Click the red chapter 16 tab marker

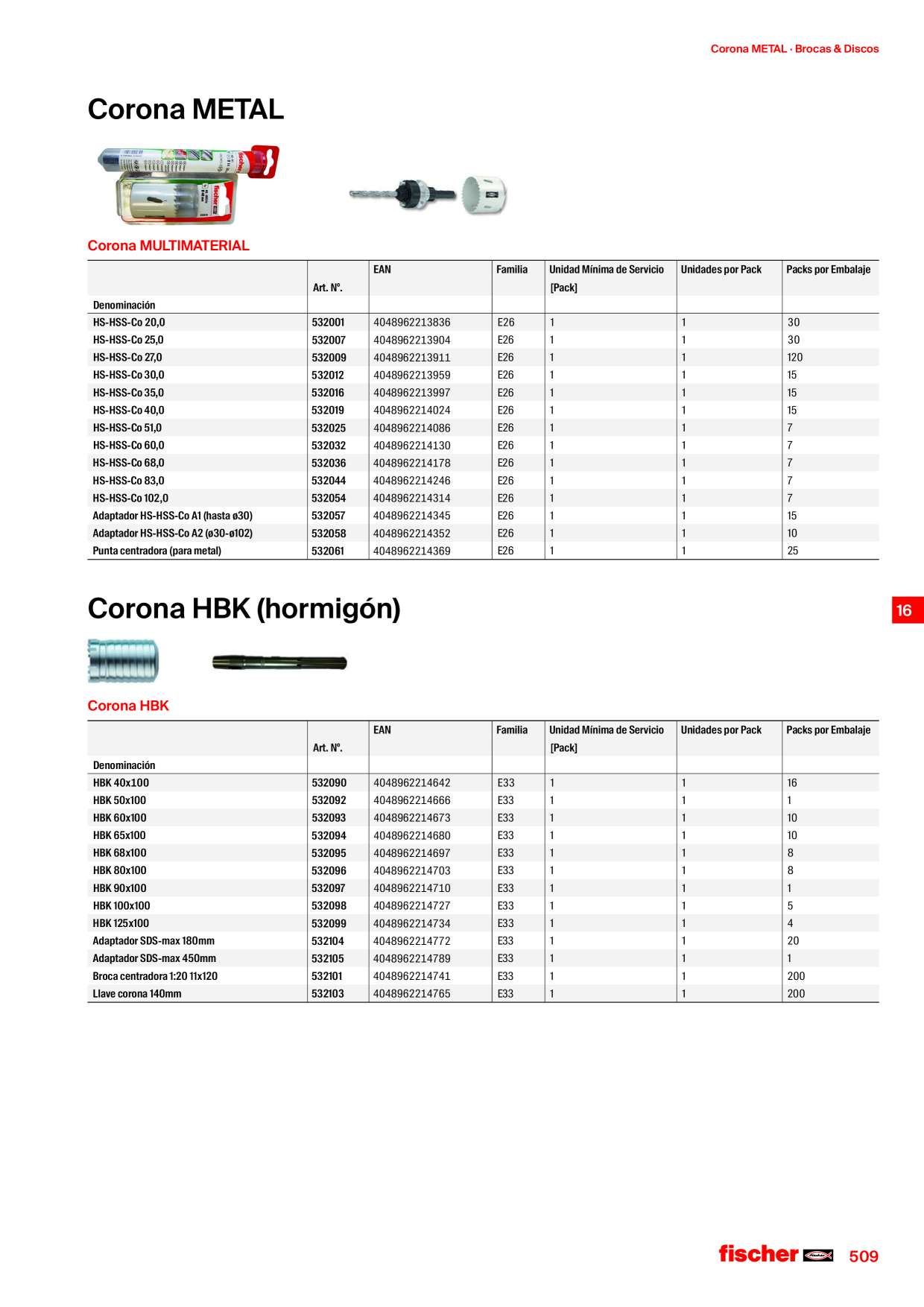908,610
